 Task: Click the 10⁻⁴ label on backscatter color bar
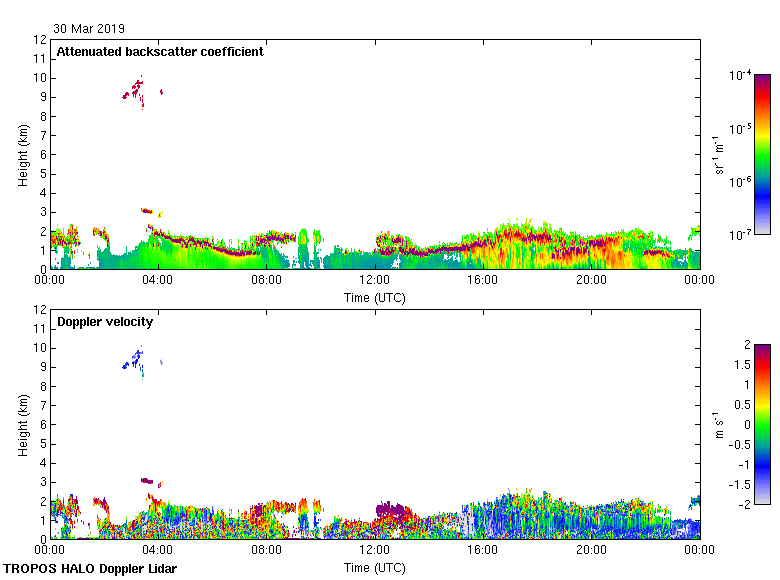(x=741, y=76)
